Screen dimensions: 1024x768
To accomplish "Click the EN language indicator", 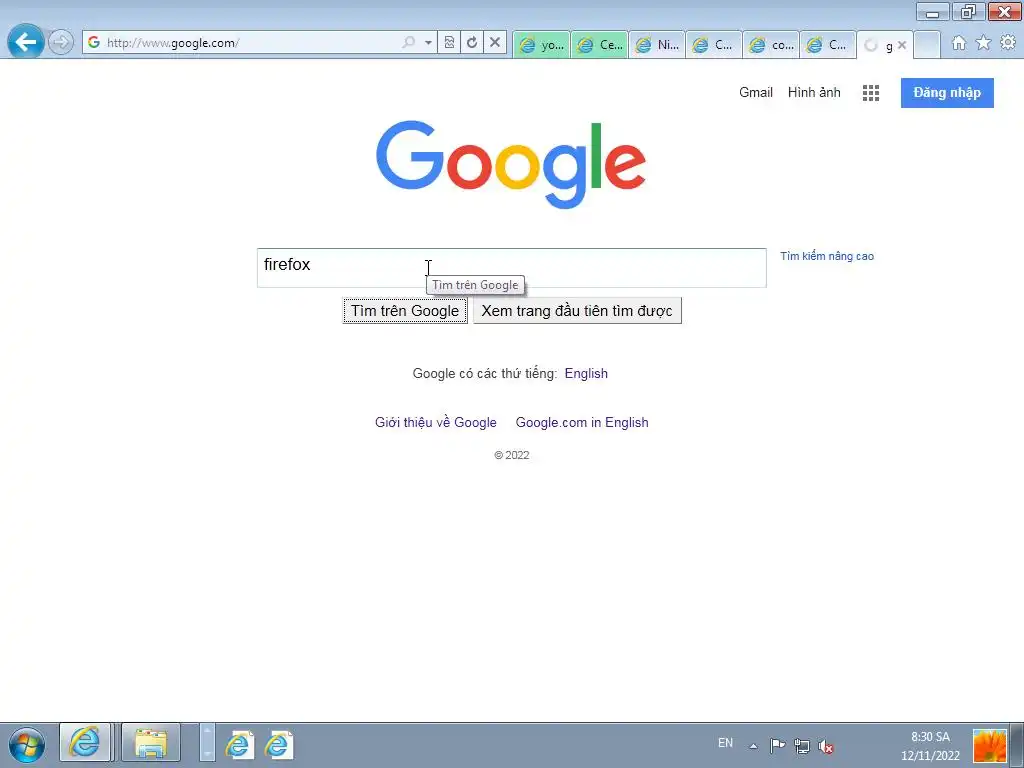I will [x=725, y=743].
